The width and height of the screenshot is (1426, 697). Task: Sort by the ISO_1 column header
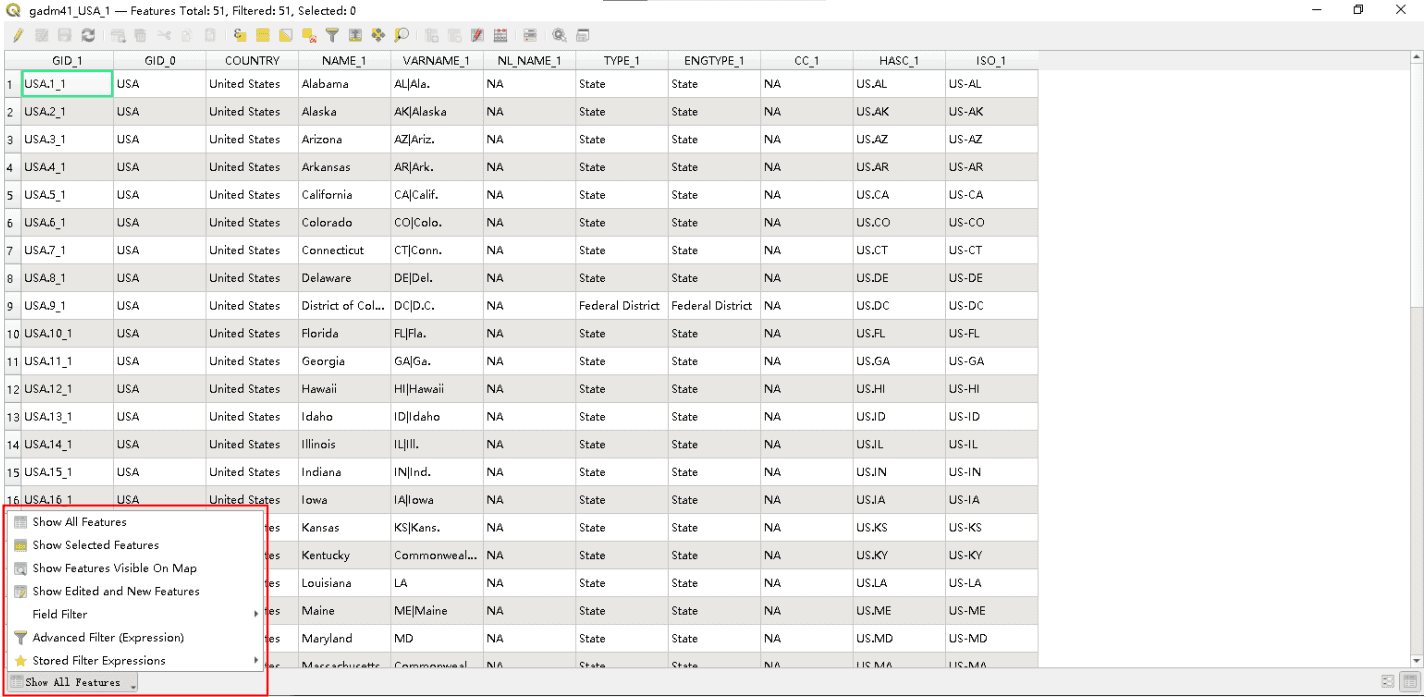pos(991,61)
